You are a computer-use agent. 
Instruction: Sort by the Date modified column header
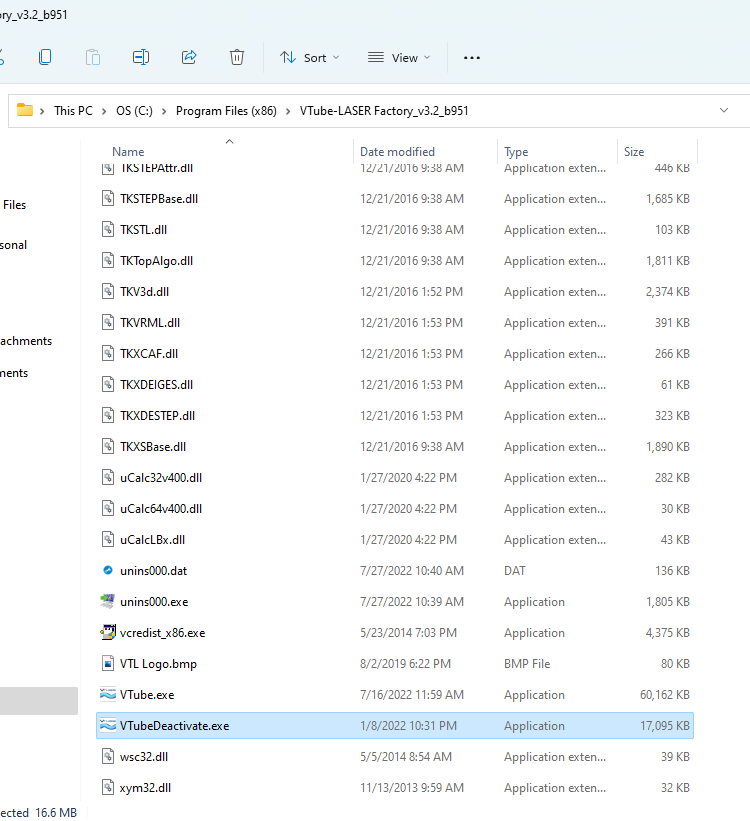[397, 152]
